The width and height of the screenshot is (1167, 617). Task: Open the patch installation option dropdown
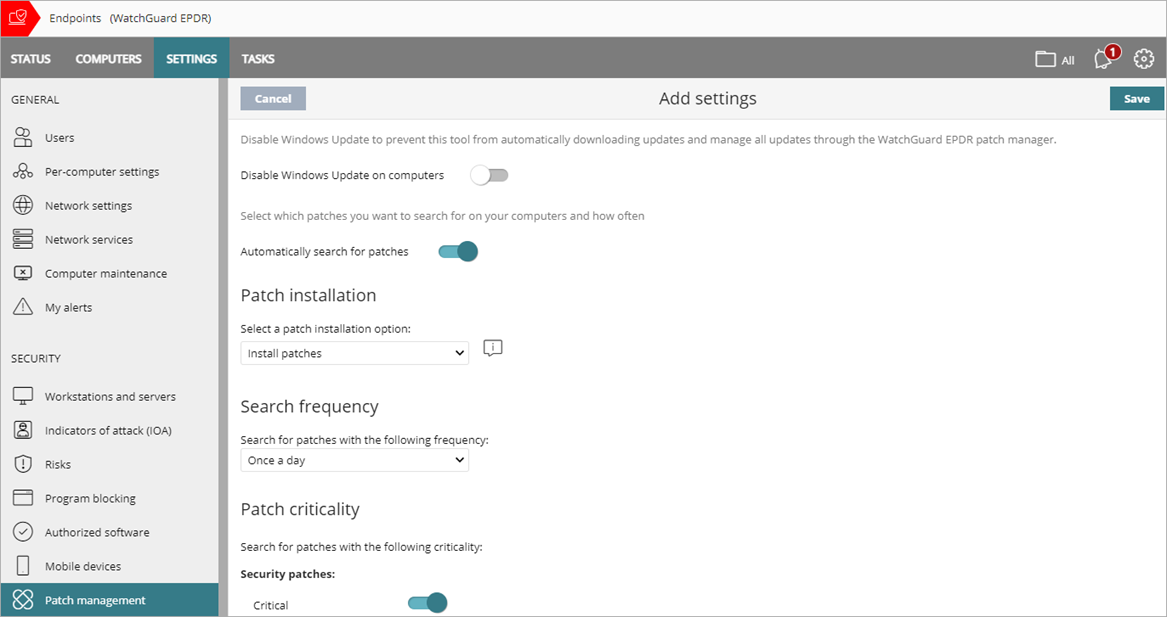pyautogui.click(x=354, y=352)
